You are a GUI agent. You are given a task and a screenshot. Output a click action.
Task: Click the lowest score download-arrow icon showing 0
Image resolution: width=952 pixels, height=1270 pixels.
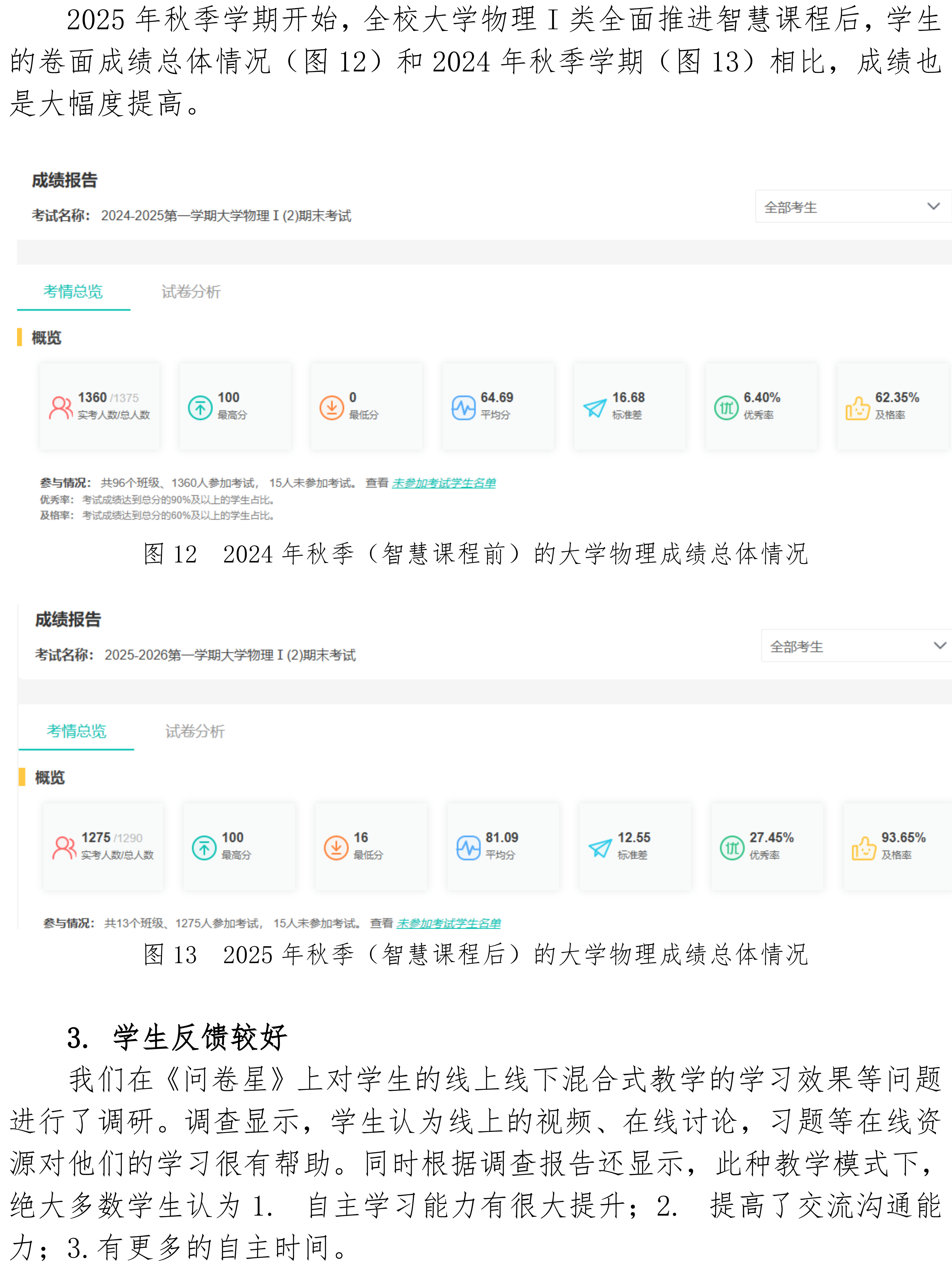[x=332, y=408]
